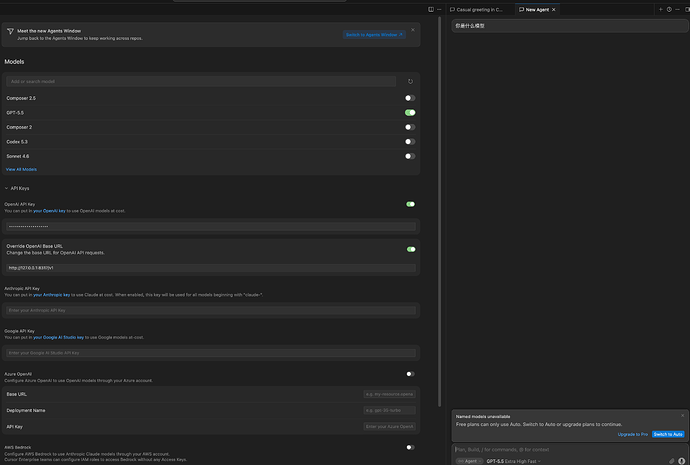Click the refresh models icon
The image size is (690, 465).
coord(410,81)
